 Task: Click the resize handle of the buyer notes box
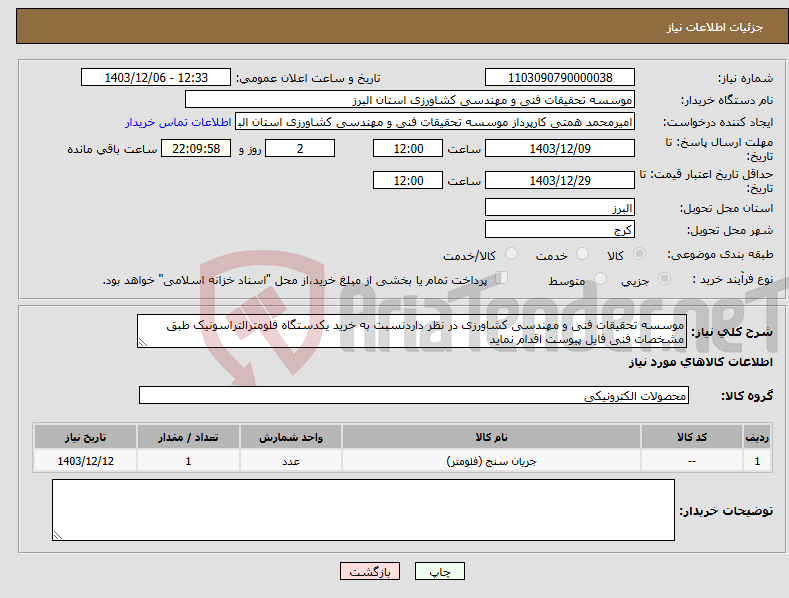point(58,536)
